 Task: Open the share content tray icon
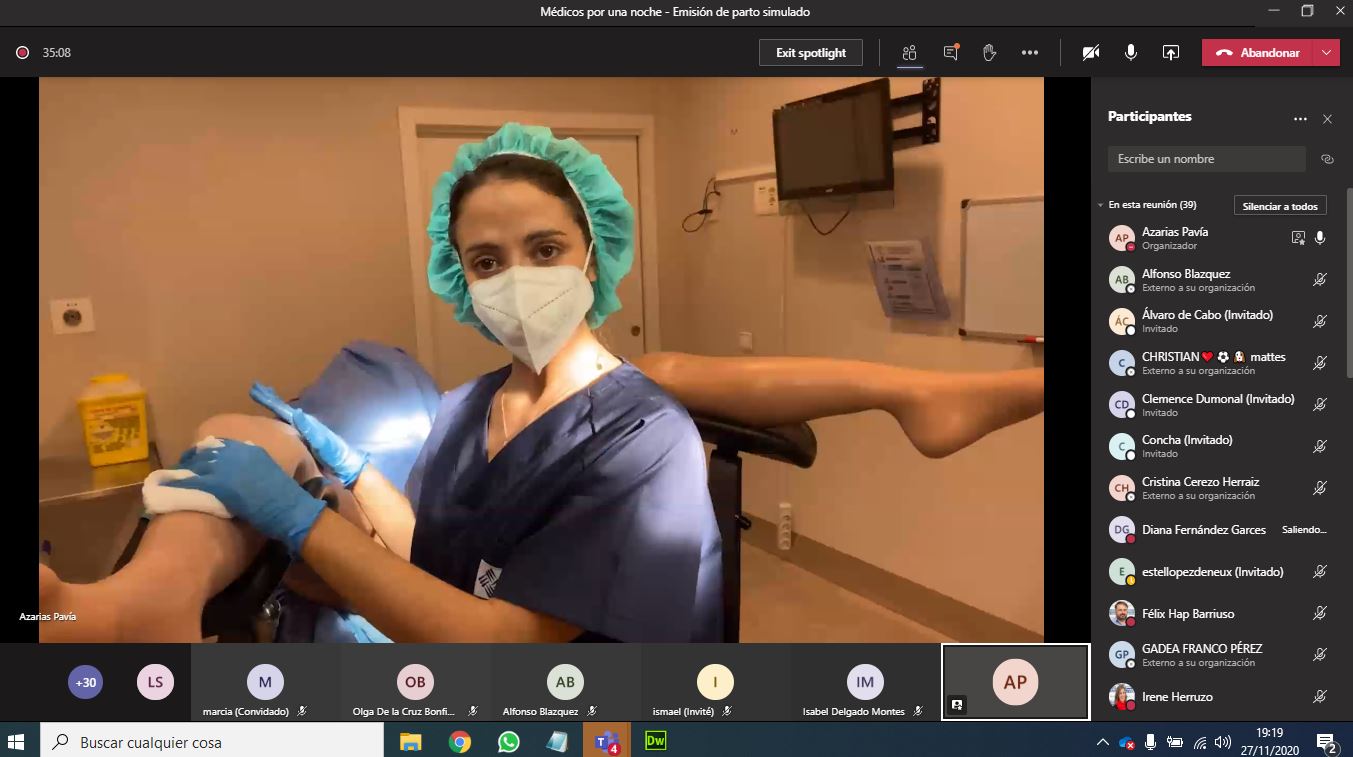[1171, 53]
